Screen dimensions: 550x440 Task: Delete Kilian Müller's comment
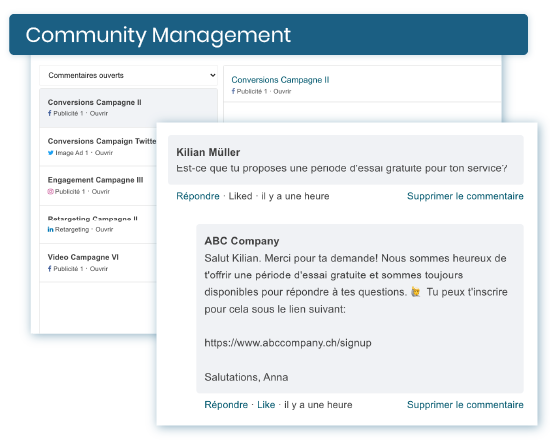pyautogui.click(x=465, y=196)
